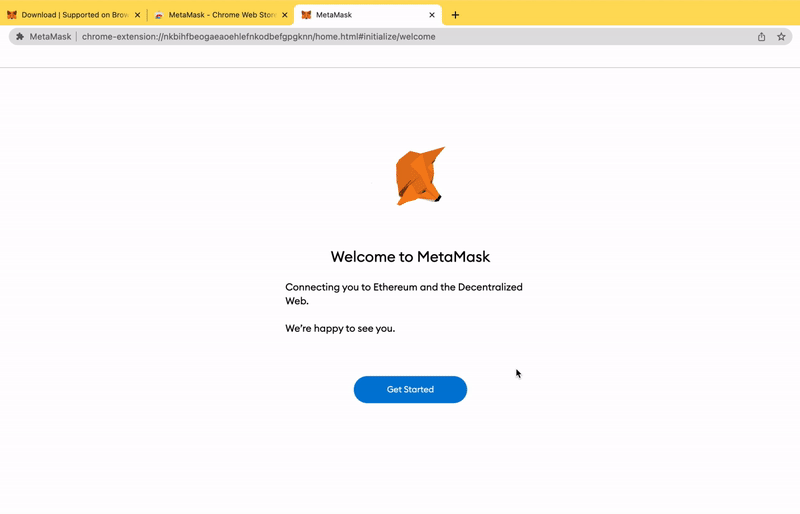Click the 'We're happy to see you.' text

tap(340, 328)
